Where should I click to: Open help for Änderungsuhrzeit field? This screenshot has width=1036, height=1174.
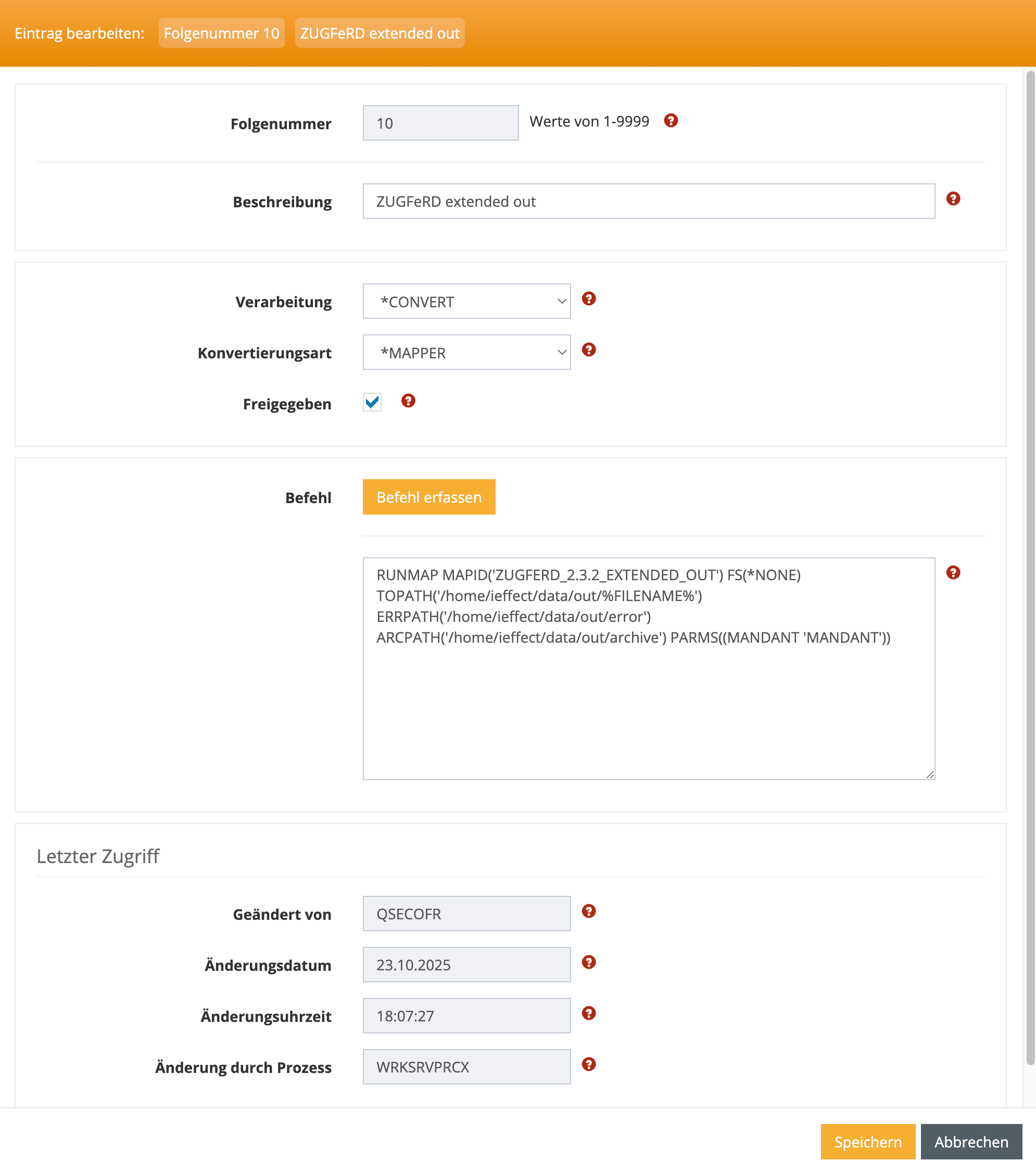[x=588, y=1013]
